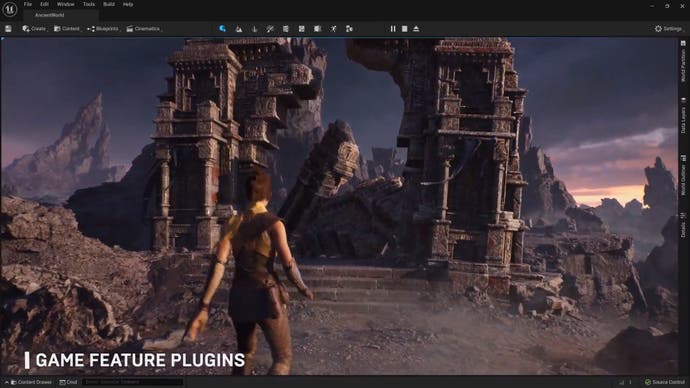Open the Build menu
690x388 pixels.
(109, 4)
